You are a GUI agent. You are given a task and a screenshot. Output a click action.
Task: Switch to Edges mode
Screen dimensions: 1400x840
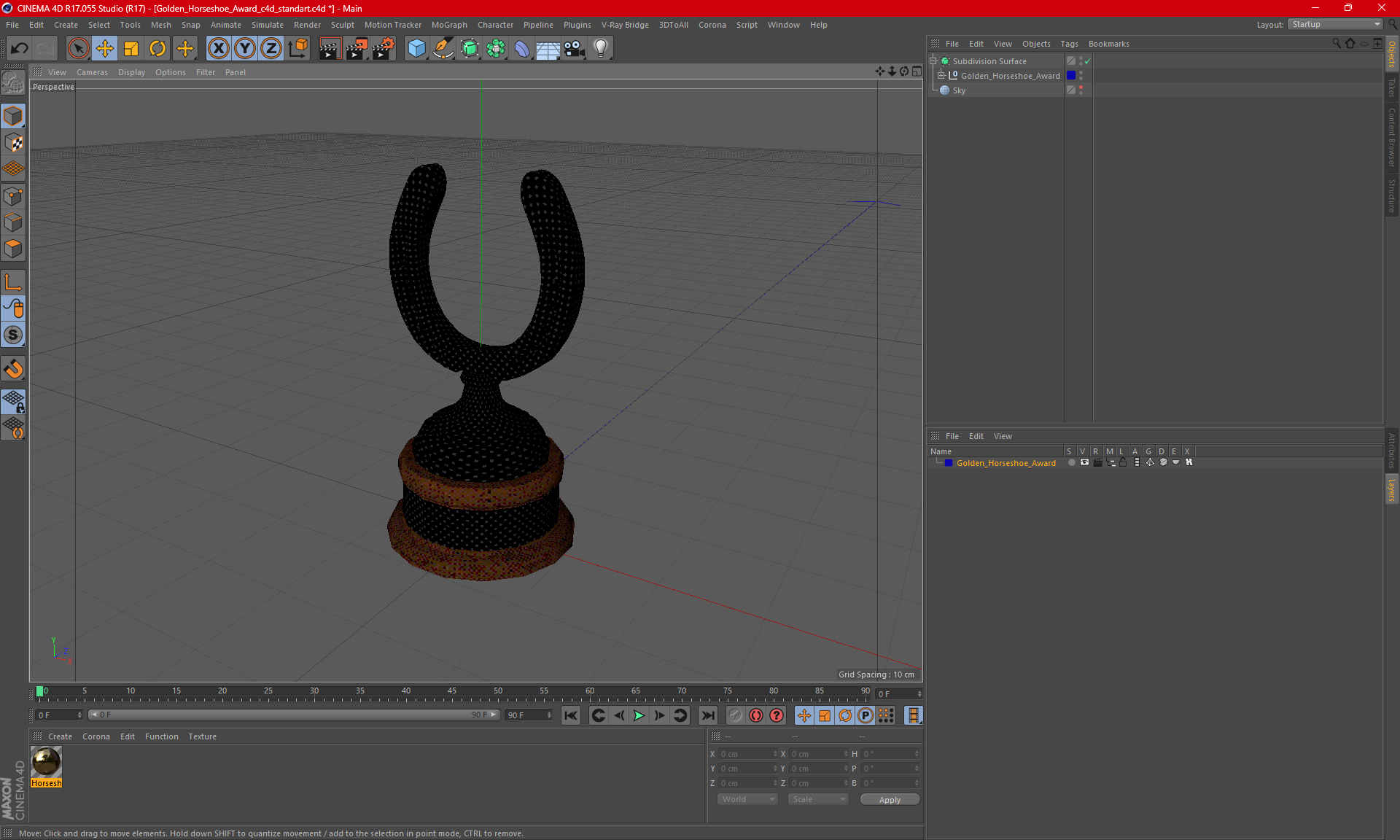[13, 222]
